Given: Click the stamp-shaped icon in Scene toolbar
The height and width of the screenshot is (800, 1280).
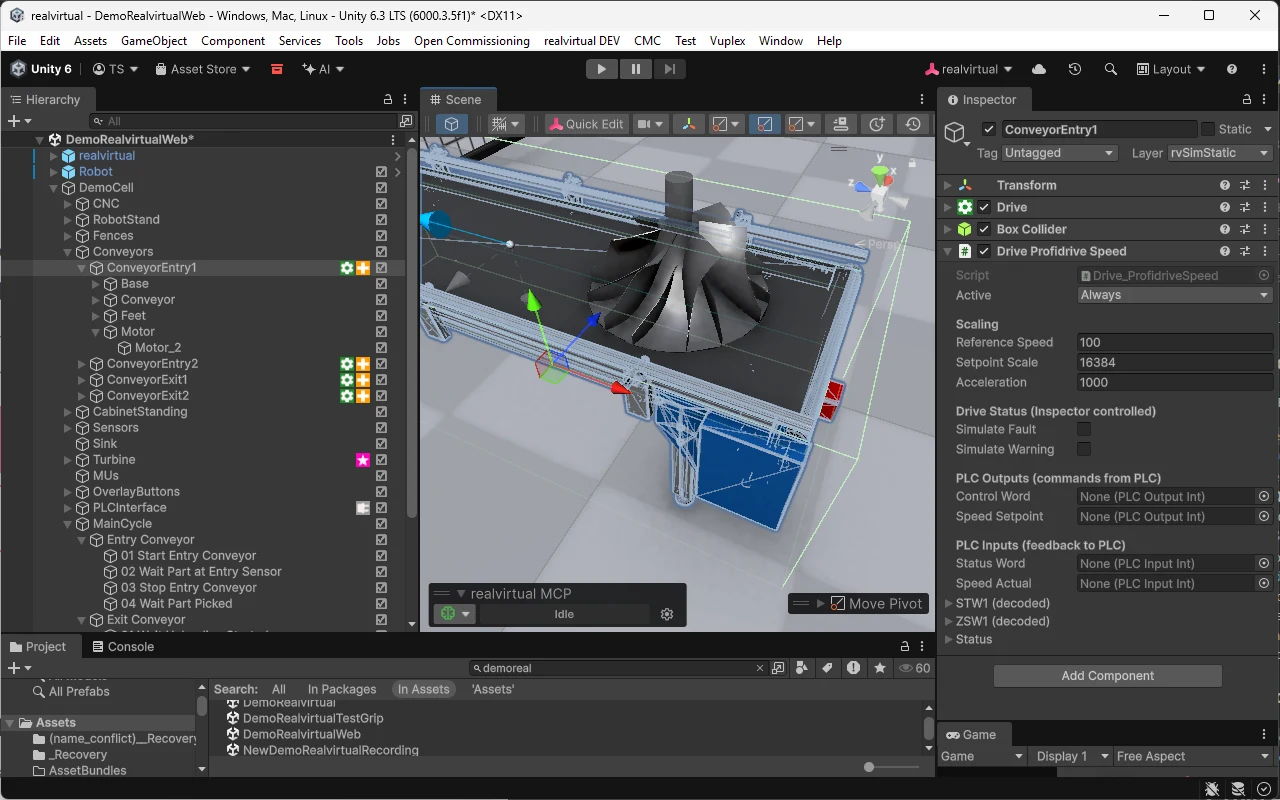Looking at the screenshot, I should tap(840, 124).
